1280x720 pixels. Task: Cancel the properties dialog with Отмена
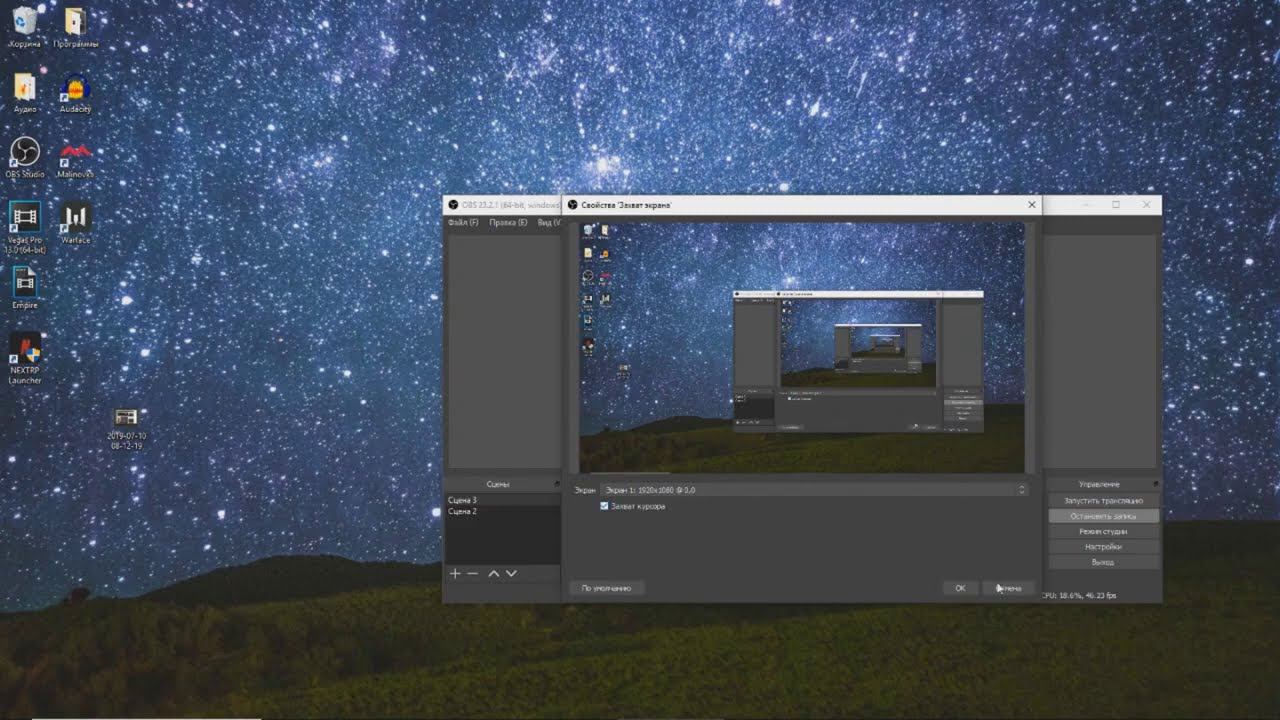pyautogui.click(x=1008, y=588)
